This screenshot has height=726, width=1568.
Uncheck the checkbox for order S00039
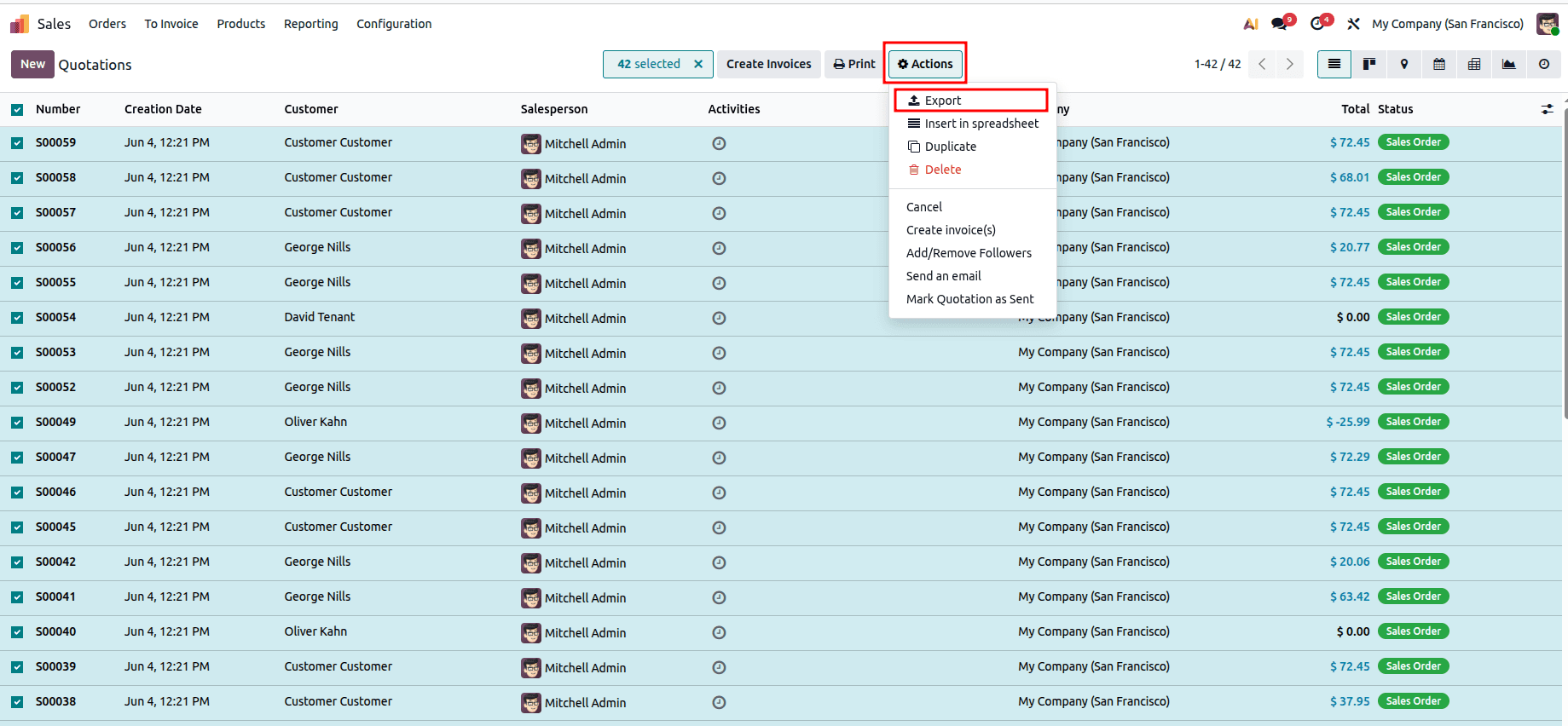(x=17, y=667)
